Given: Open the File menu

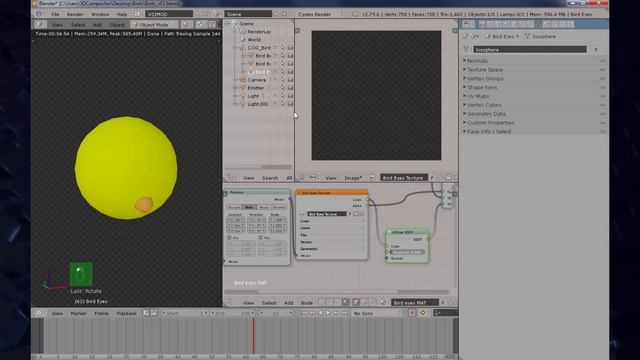Looking at the screenshot, I should pyautogui.click(x=55, y=14).
